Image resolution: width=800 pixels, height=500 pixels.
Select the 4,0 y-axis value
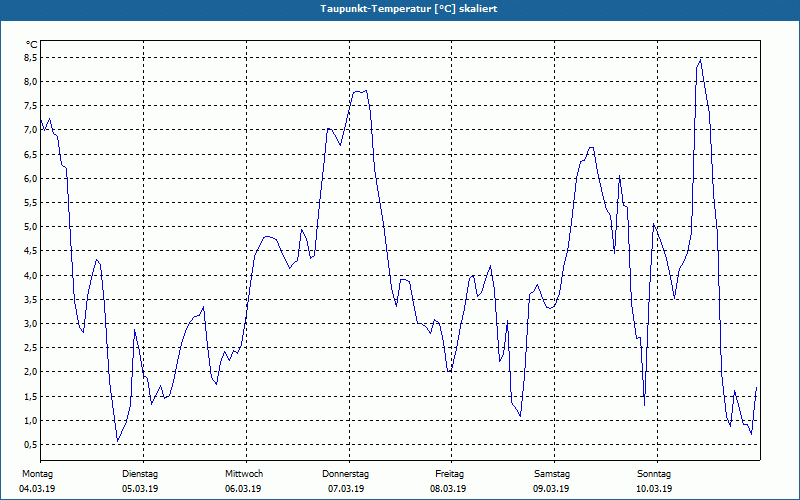tap(32, 276)
